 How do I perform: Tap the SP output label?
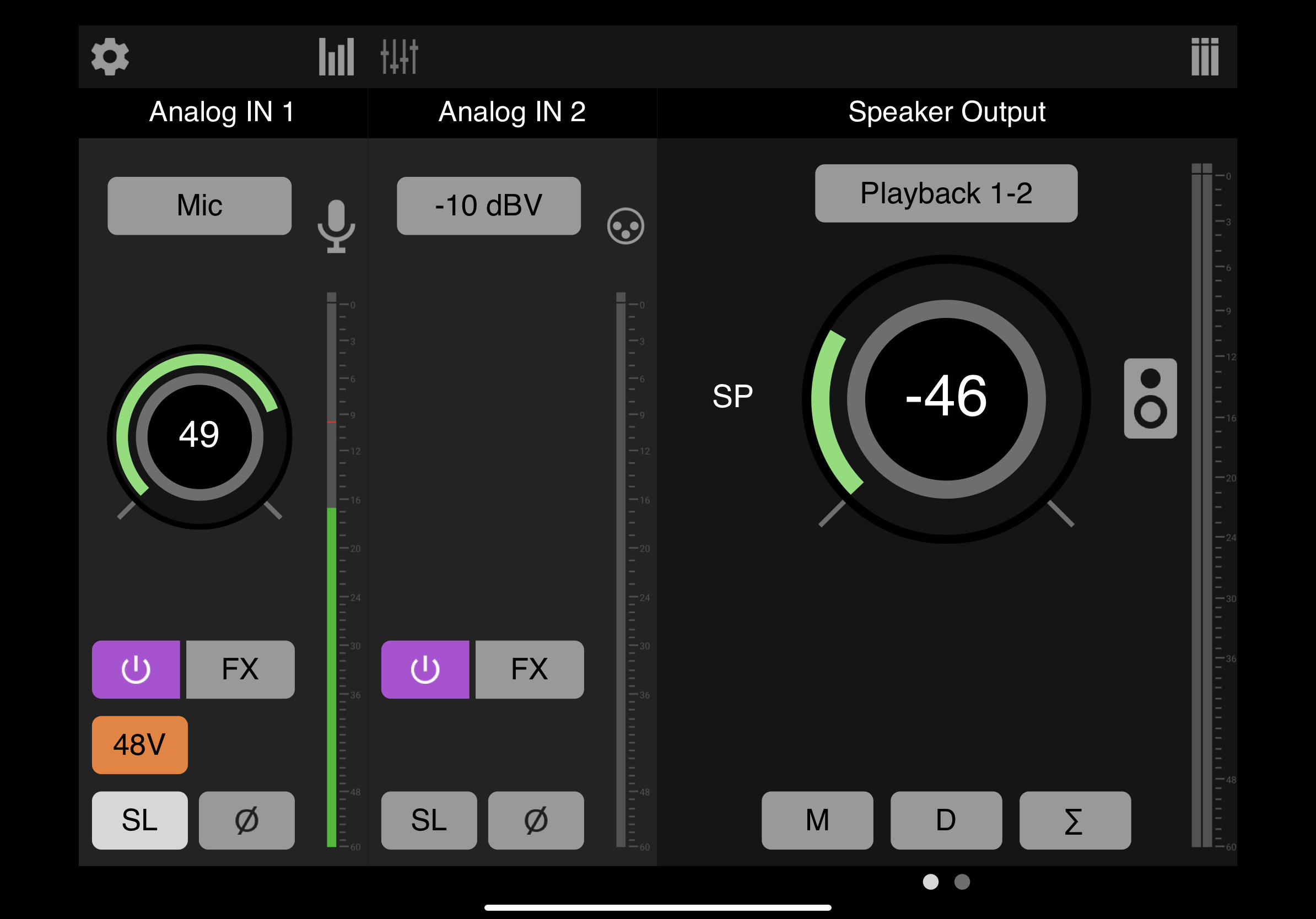coord(732,397)
